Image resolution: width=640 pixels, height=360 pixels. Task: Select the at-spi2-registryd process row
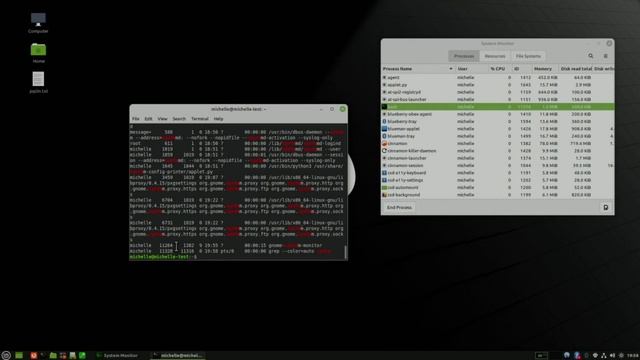[497, 92]
